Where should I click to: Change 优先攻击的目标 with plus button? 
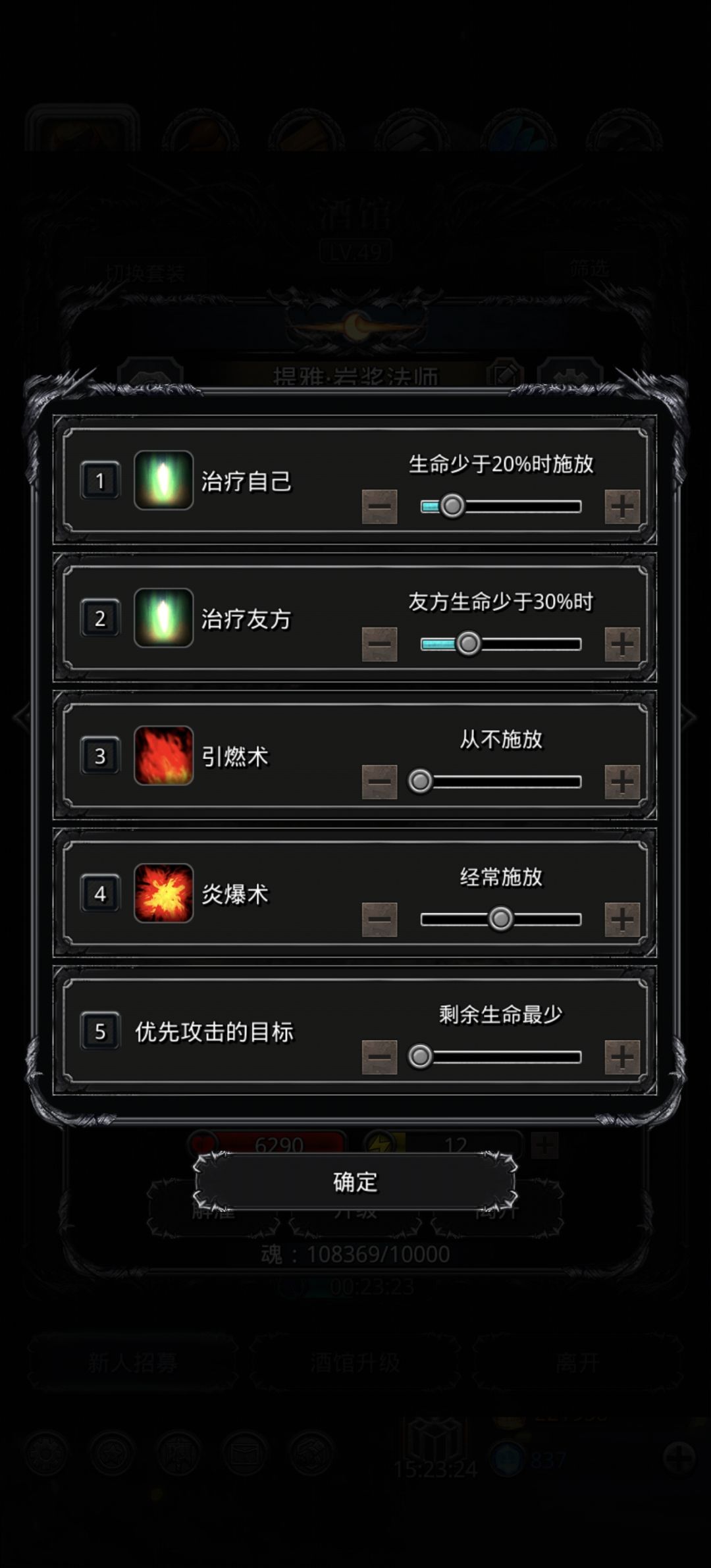622,1057
